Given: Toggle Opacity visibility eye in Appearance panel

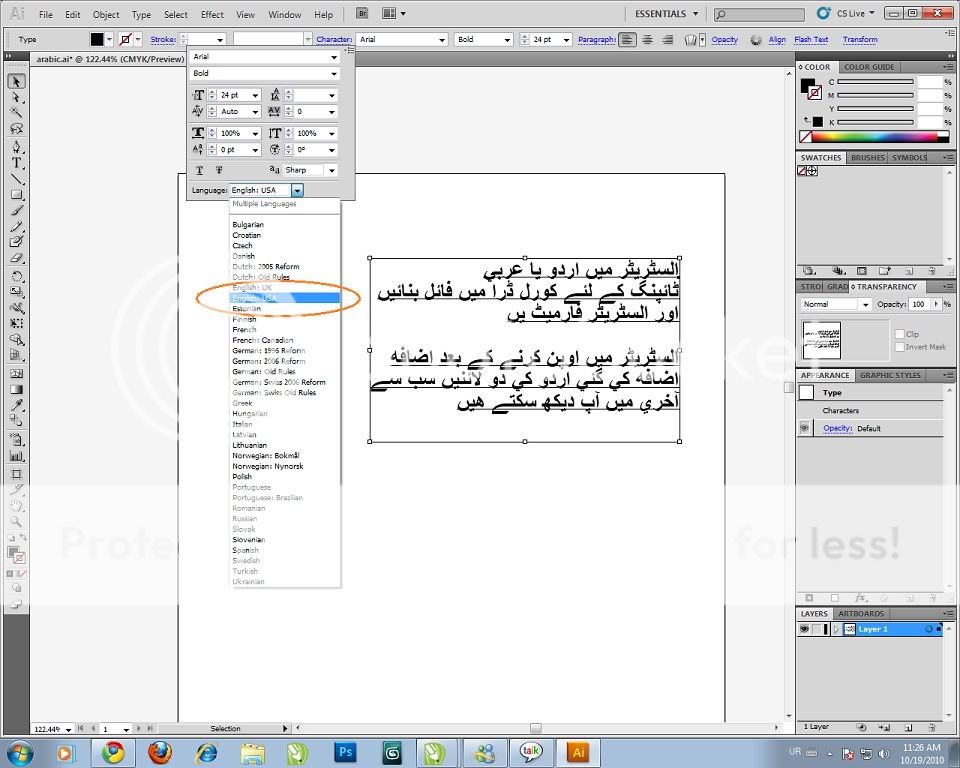Looking at the screenshot, I should click(x=804, y=428).
